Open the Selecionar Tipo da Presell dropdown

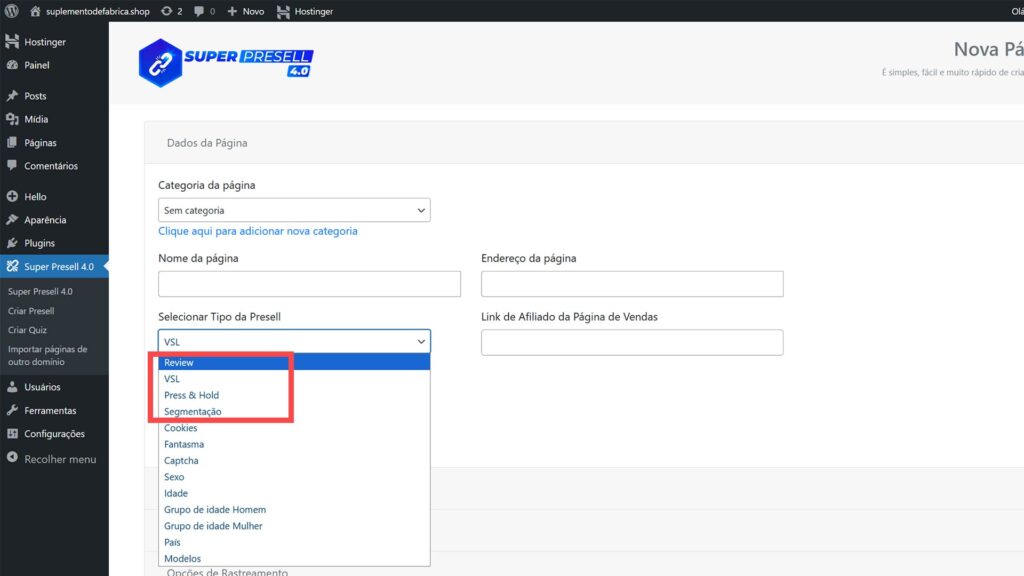[x=293, y=340]
